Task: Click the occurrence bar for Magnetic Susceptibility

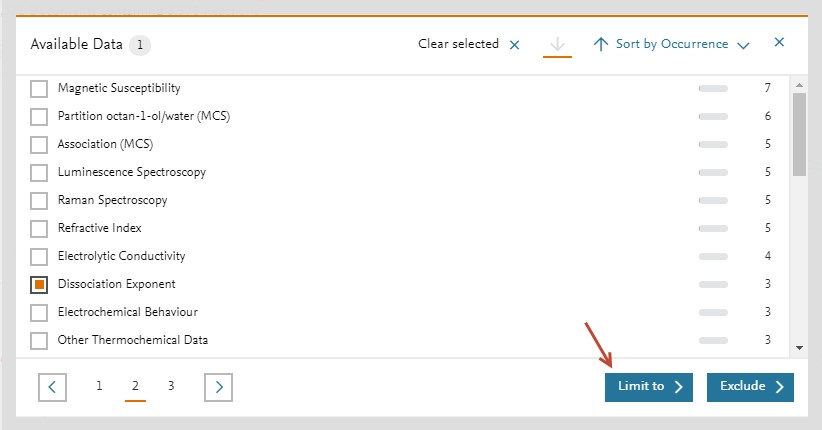Action: pyautogui.click(x=713, y=89)
